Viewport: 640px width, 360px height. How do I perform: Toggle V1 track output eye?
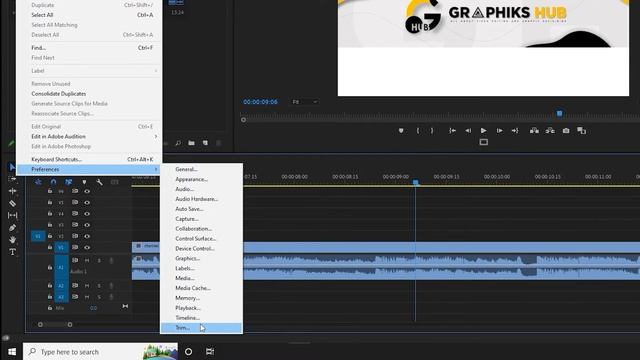coord(87,247)
